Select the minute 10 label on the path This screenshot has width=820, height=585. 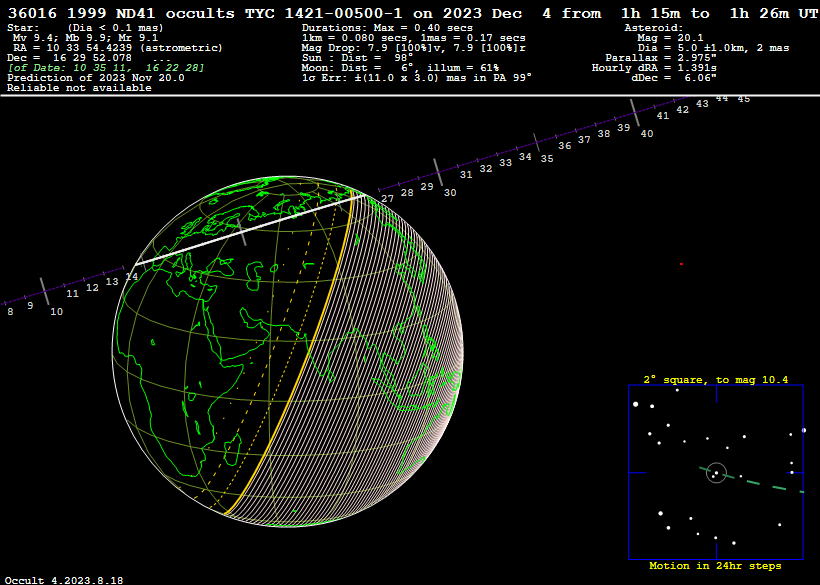[56, 312]
